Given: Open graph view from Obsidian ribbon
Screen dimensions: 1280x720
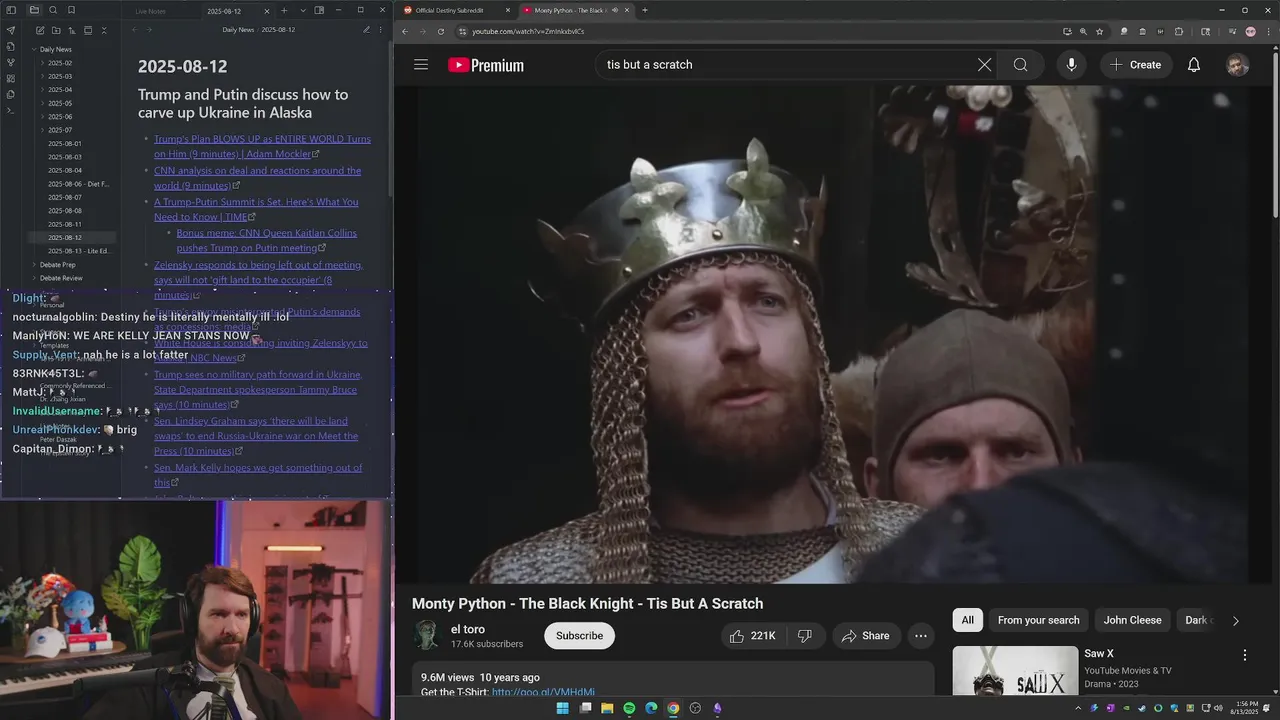Looking at the screenshot, I should pos(11,62).
